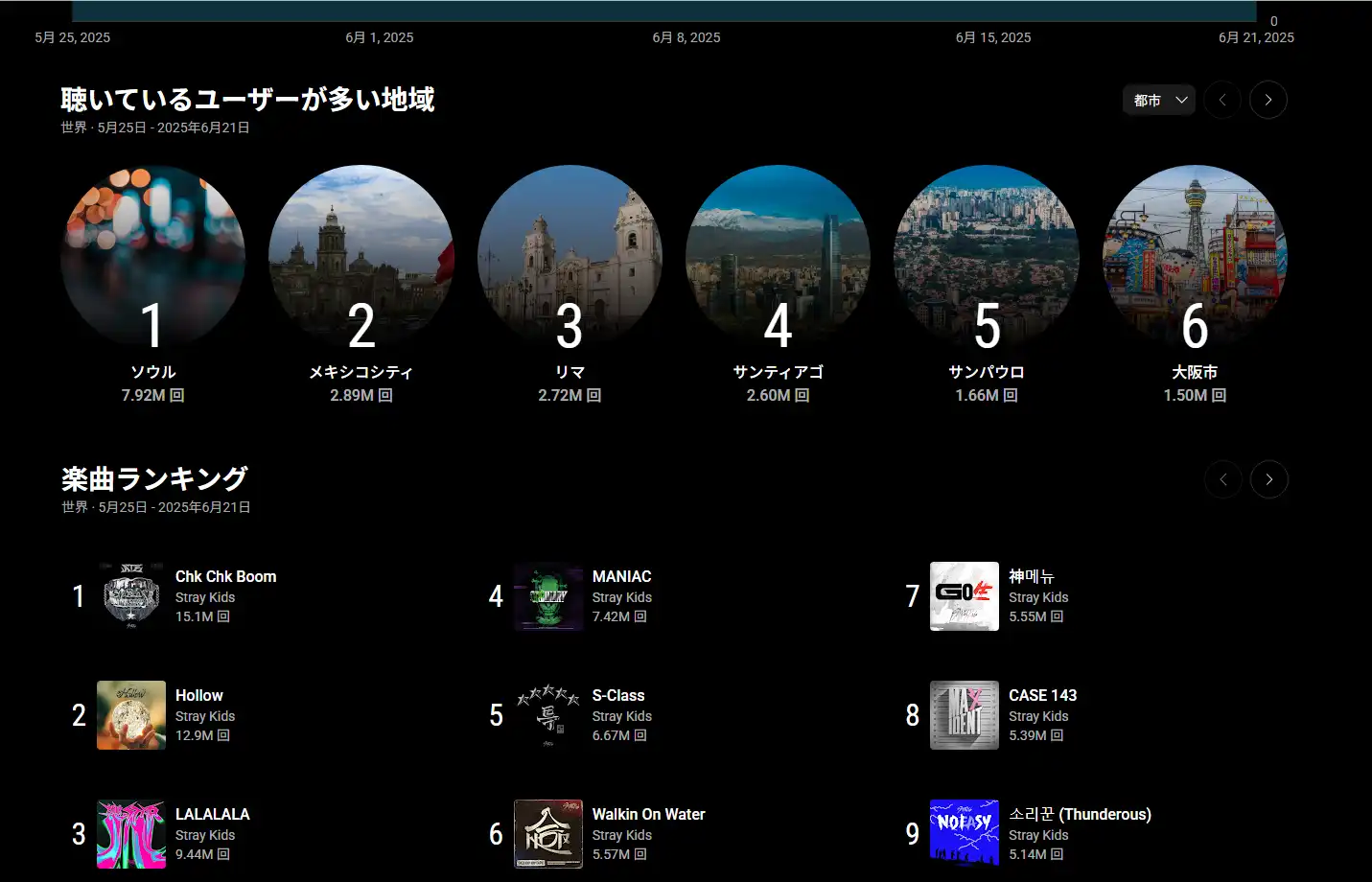Select the Walkin On Water album cover
Viewport: 1372px width, 882px height.
pyautogui.click(x=548, y=834)
